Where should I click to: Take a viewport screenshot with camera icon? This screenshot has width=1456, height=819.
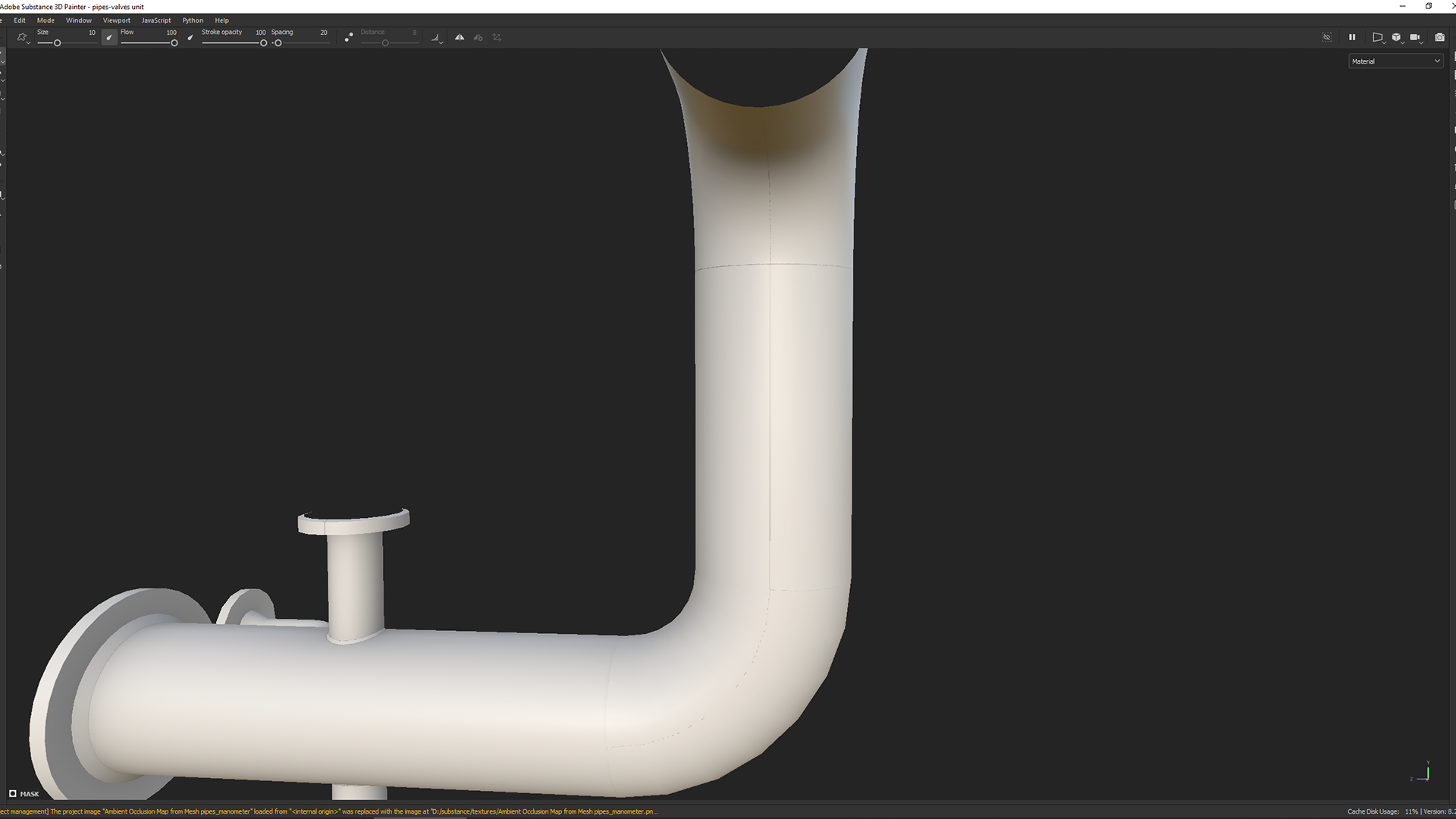(x=1439, y=37)
